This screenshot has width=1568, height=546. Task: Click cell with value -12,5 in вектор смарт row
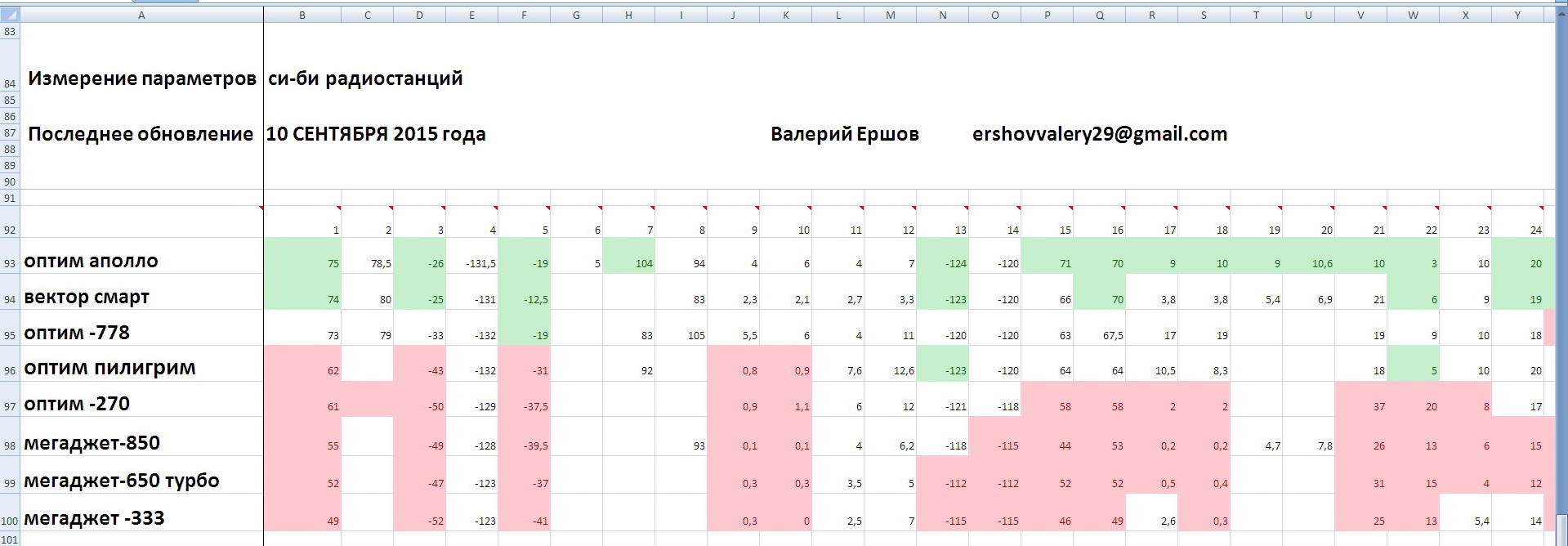(524, 292)
